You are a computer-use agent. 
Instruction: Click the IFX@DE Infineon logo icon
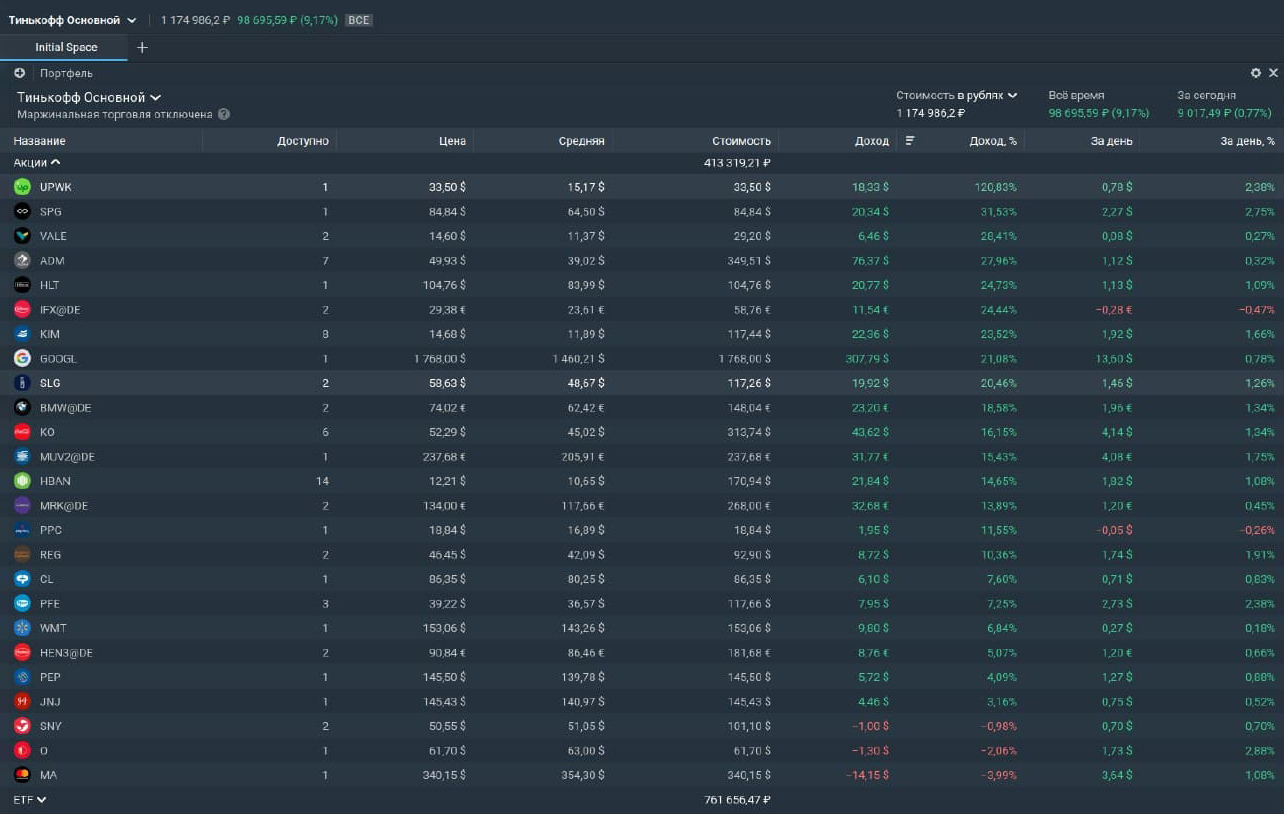pos(22,309)
